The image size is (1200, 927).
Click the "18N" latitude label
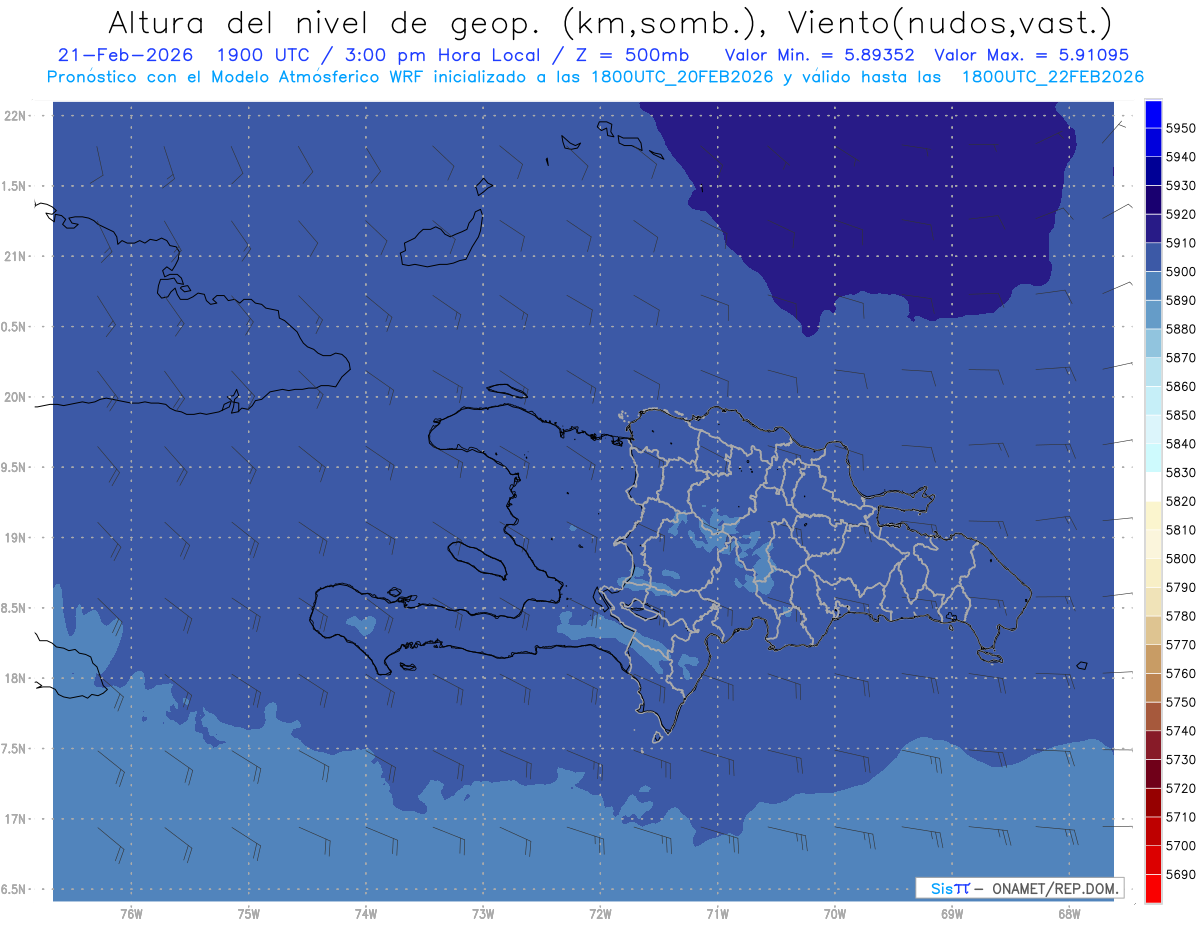(17, 679)
